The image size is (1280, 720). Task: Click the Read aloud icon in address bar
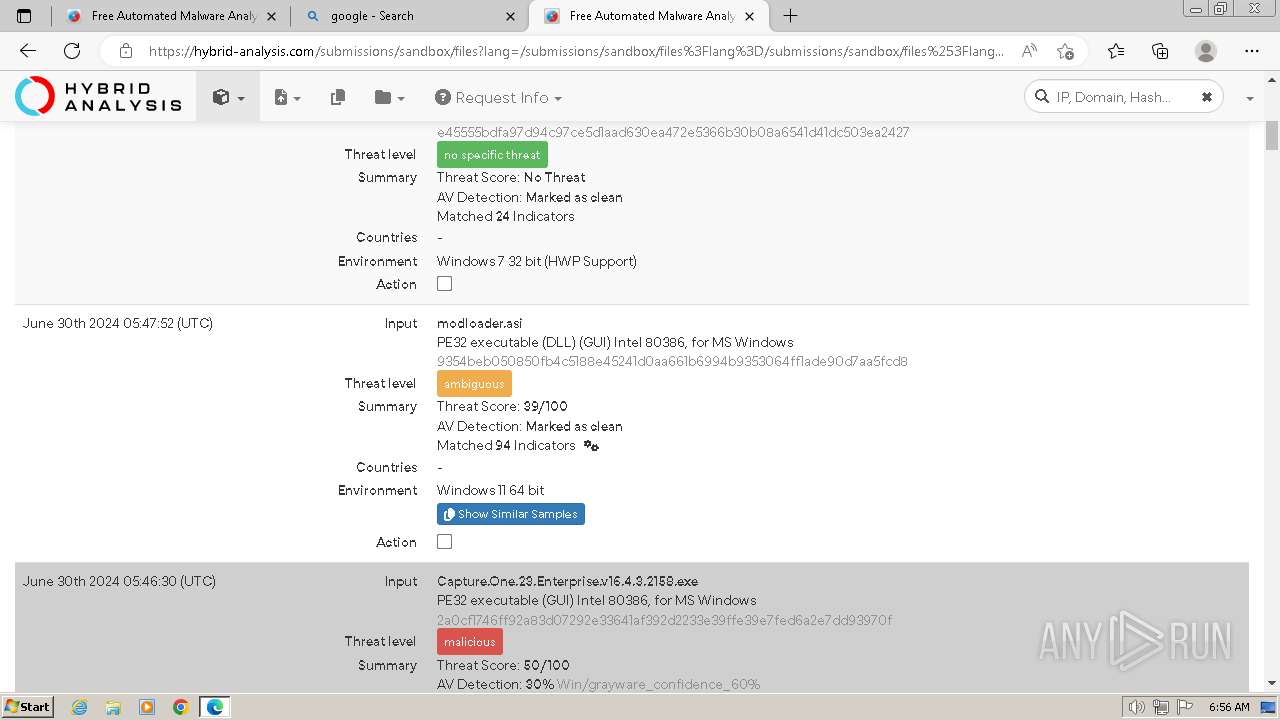(1029, 51)
